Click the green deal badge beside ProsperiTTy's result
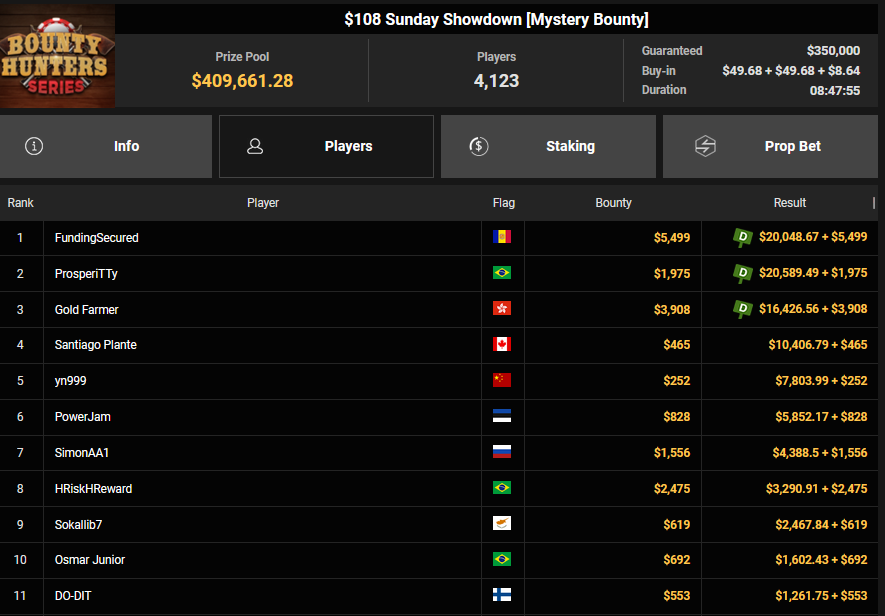 click(x=743, y=273)
